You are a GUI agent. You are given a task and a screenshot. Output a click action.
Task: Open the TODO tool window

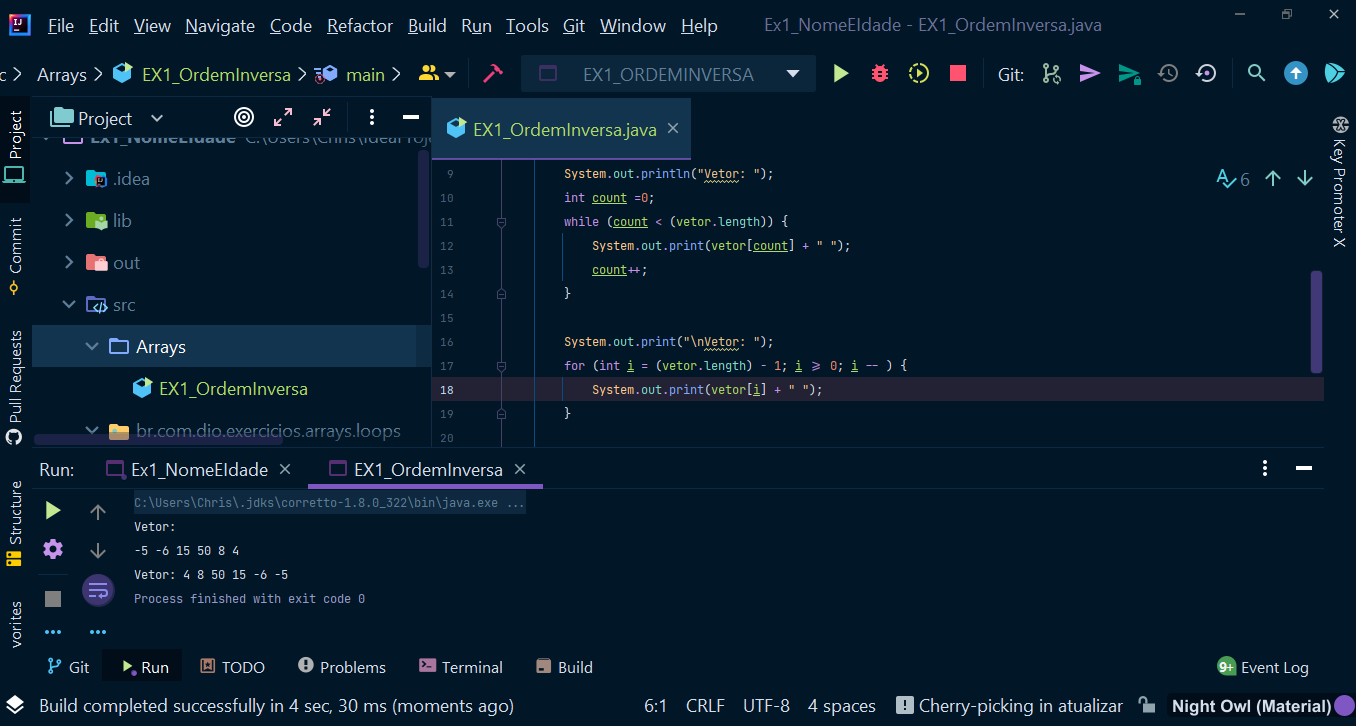pyautogui.click(x=232, y=667)
